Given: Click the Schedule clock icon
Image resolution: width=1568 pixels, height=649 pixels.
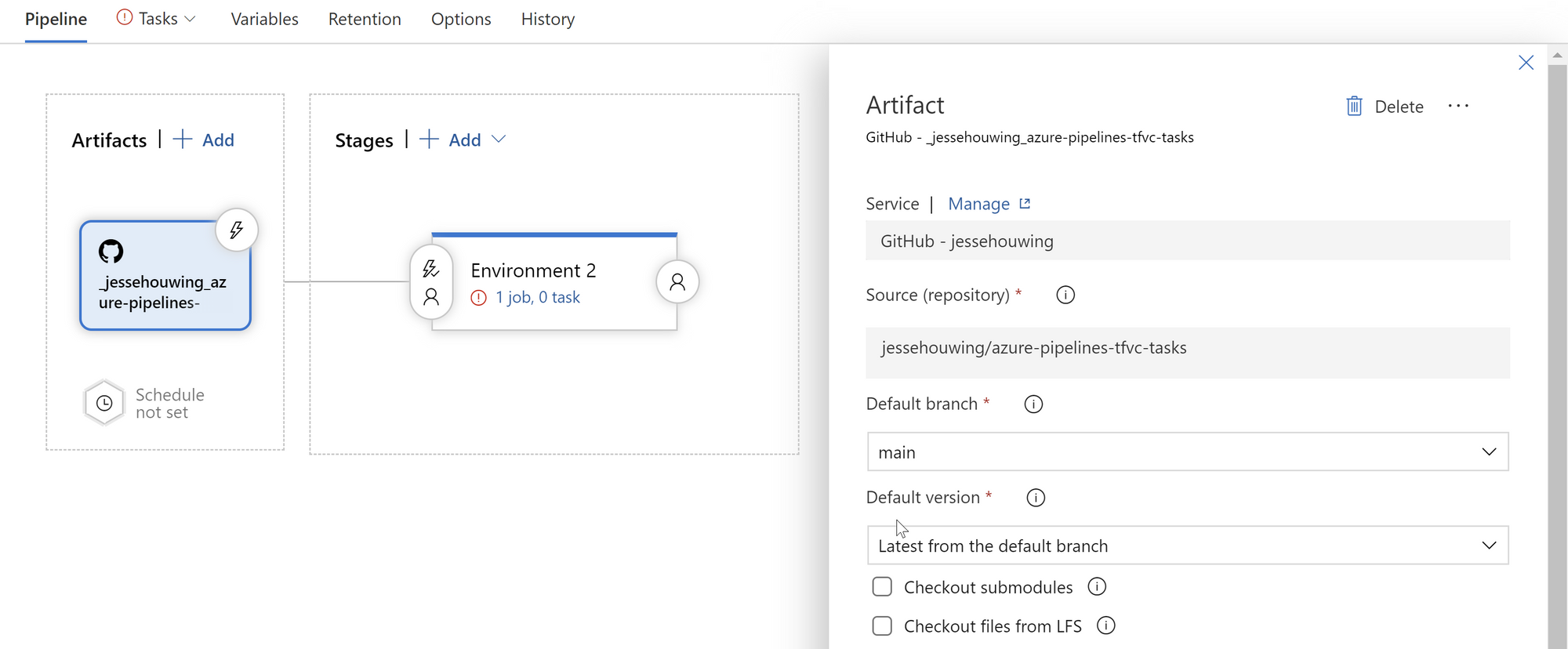Looking at the screenshot, I should tap(104, 403).
